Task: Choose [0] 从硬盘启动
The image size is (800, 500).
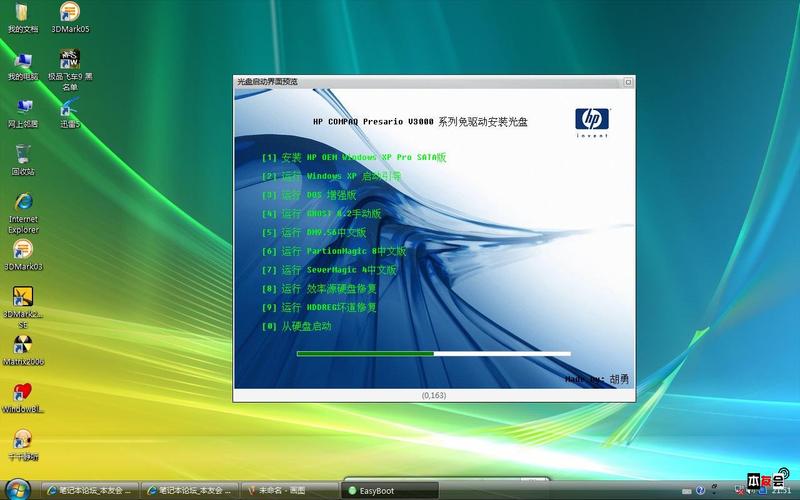Action: (296, 327)
